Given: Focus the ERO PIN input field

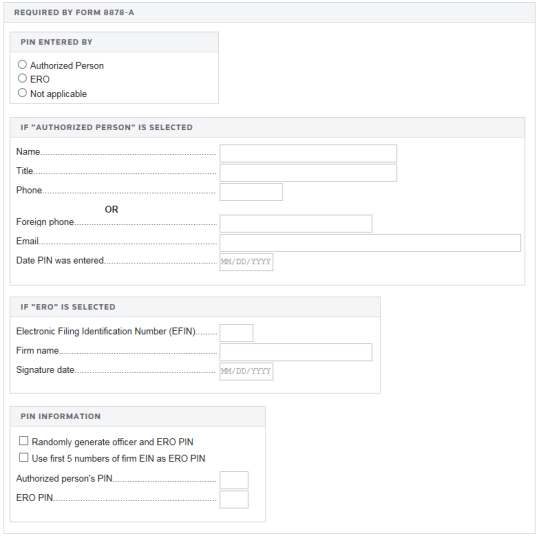Looking at the screenshot, I should [x=234, y=500].
